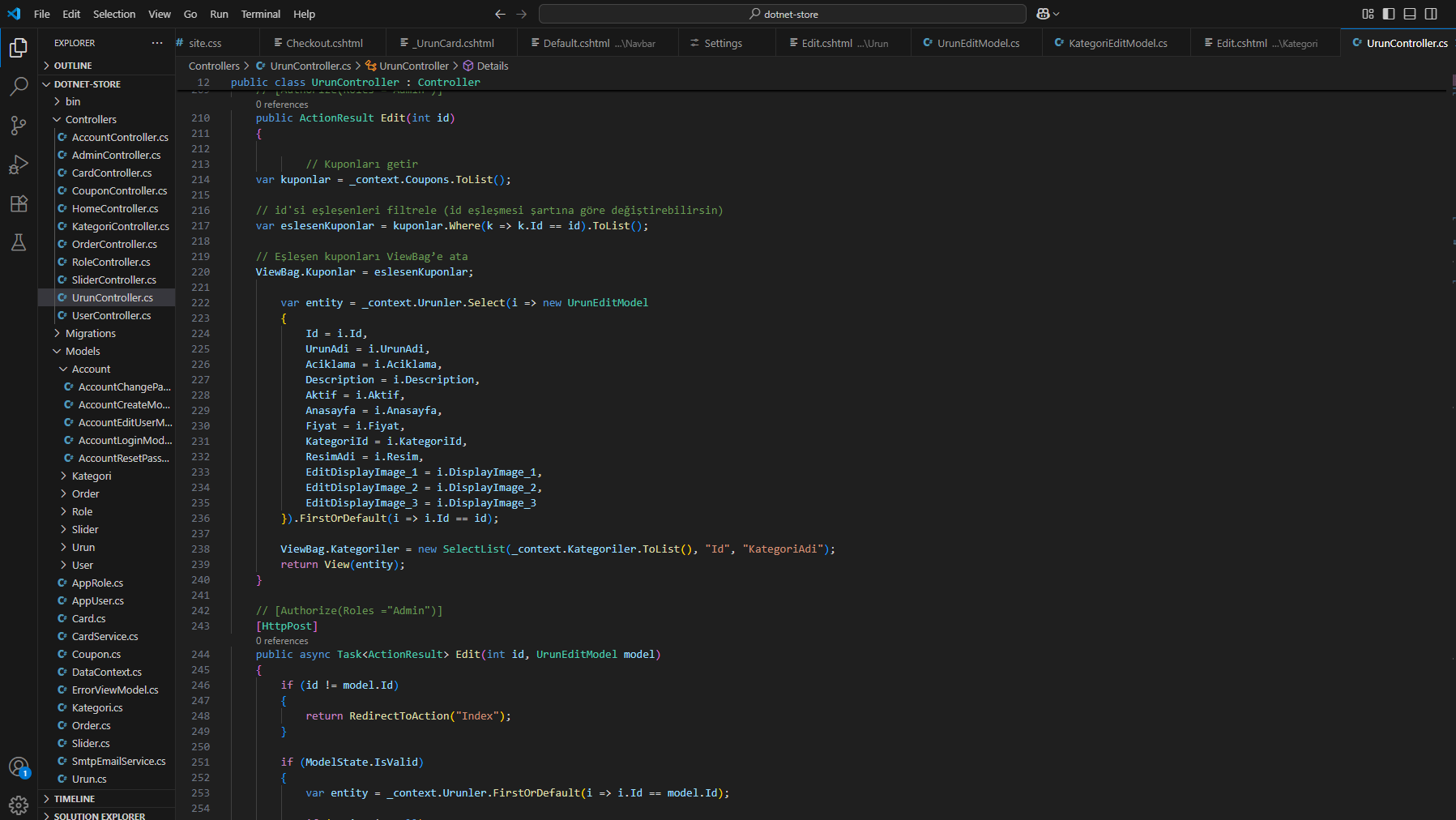1456x820 pixels.
Task: Open the Testing flask icon
Action: [19, 241]
